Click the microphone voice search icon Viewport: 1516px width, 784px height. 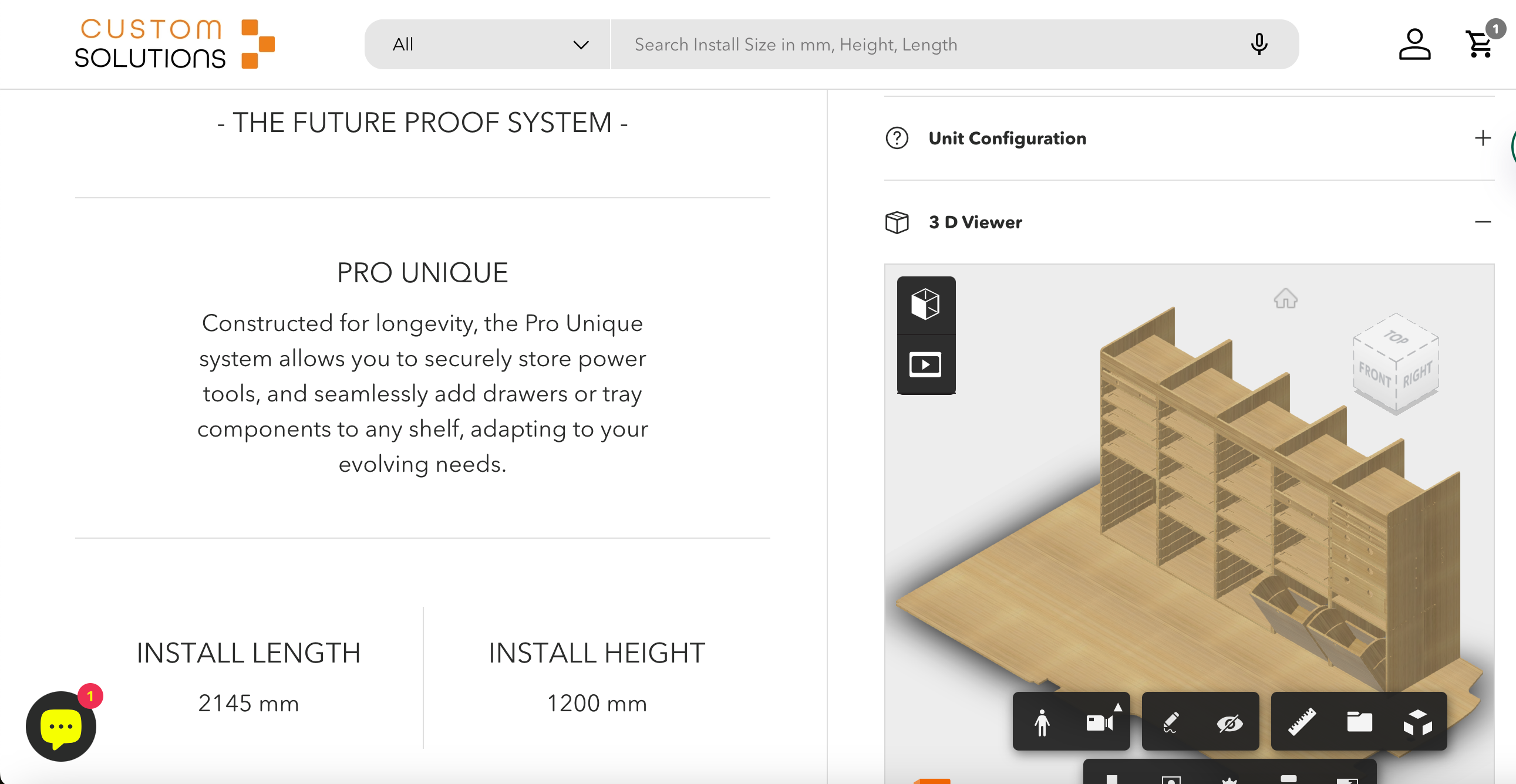[x=1259, y=45]
